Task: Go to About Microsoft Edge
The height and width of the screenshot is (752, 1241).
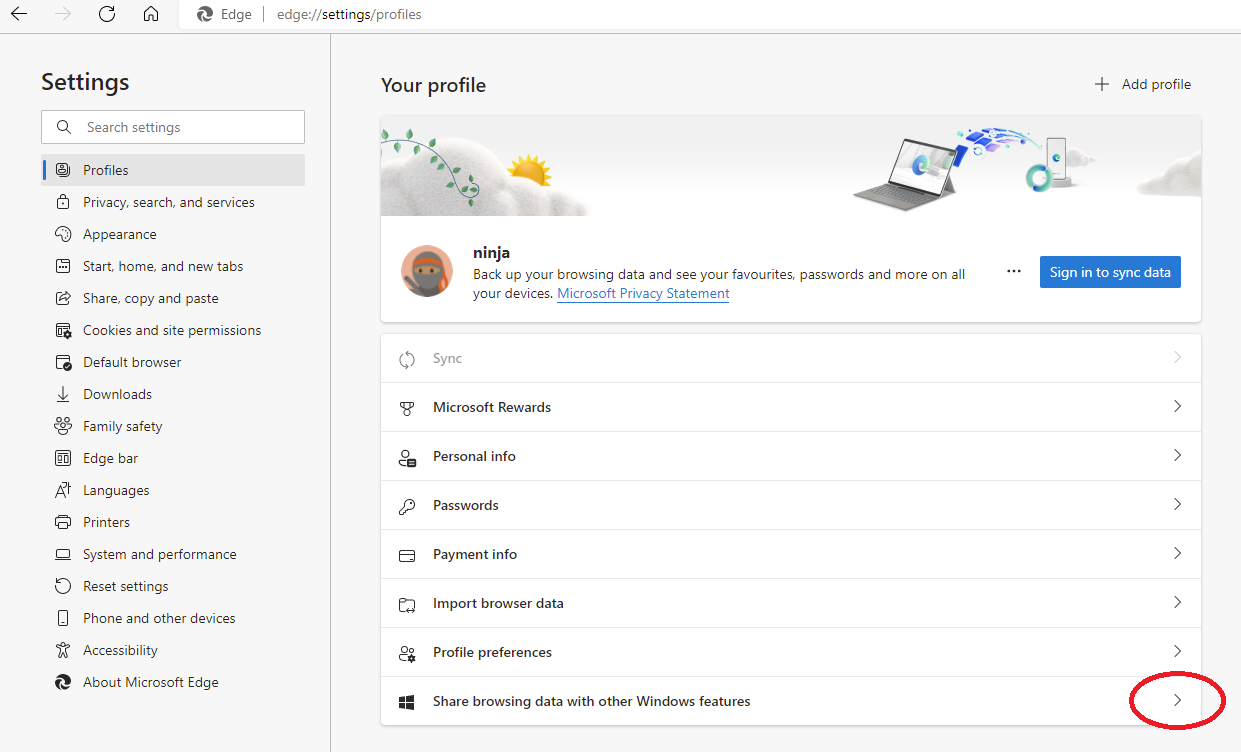Action: pos(150,682)
